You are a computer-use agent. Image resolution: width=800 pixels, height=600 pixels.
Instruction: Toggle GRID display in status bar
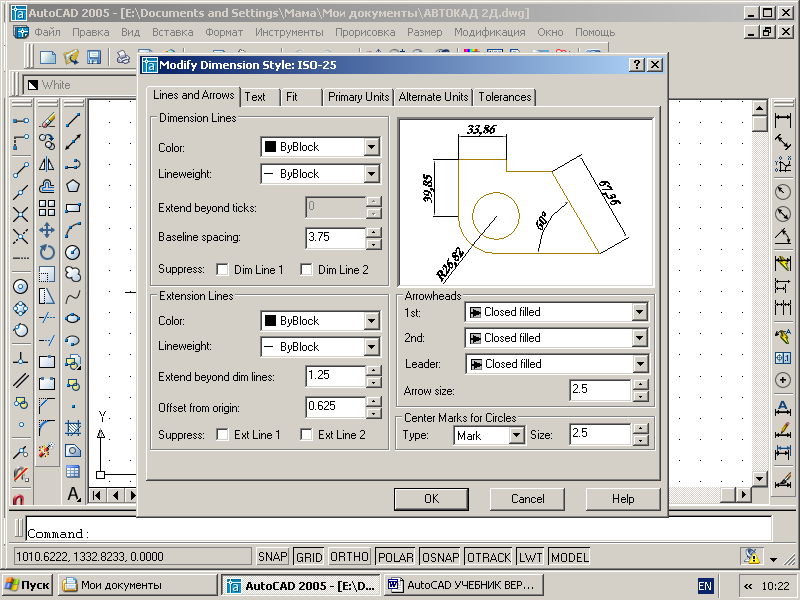[x=309, y=557]
